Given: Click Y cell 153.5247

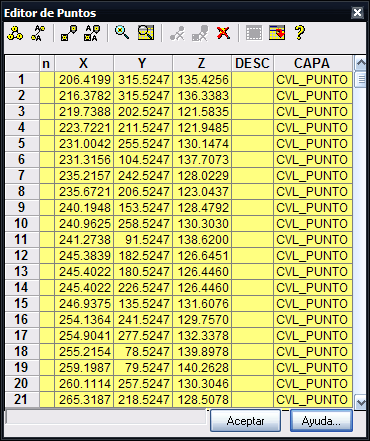Looking at the screenshot, I should click(x=143, y=207).
